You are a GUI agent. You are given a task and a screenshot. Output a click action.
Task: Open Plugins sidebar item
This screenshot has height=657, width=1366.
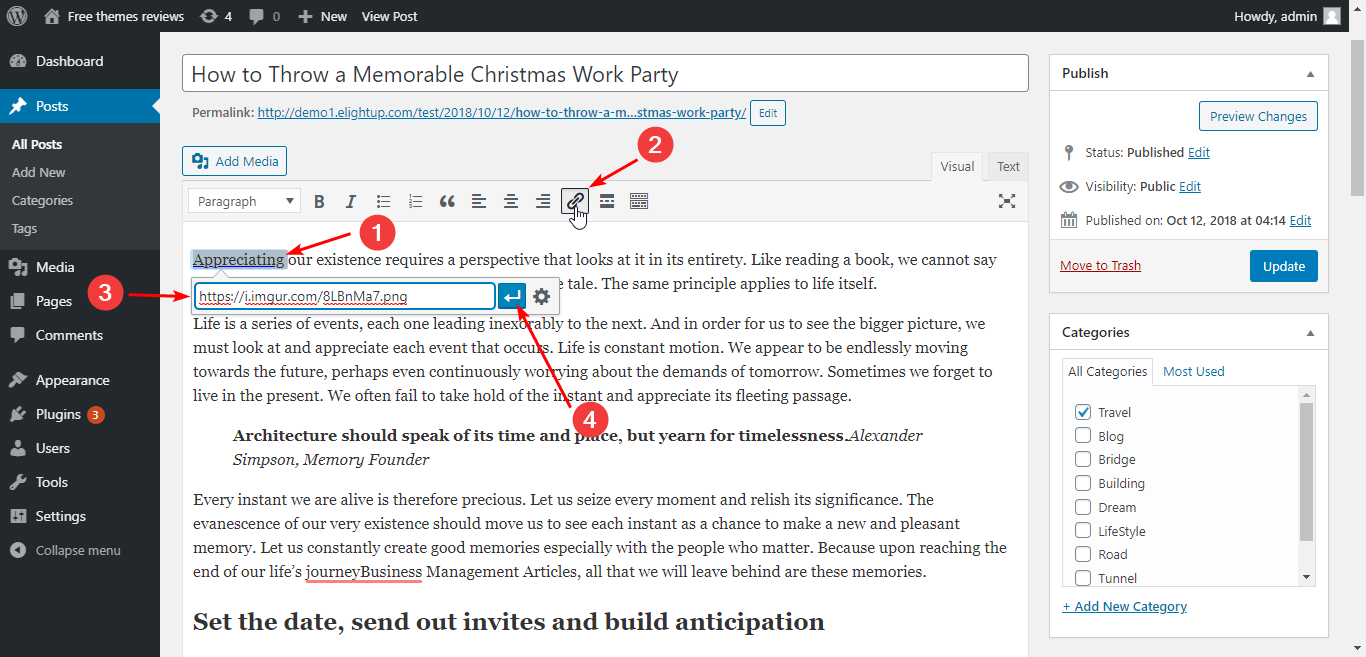(x=80, y=414)
